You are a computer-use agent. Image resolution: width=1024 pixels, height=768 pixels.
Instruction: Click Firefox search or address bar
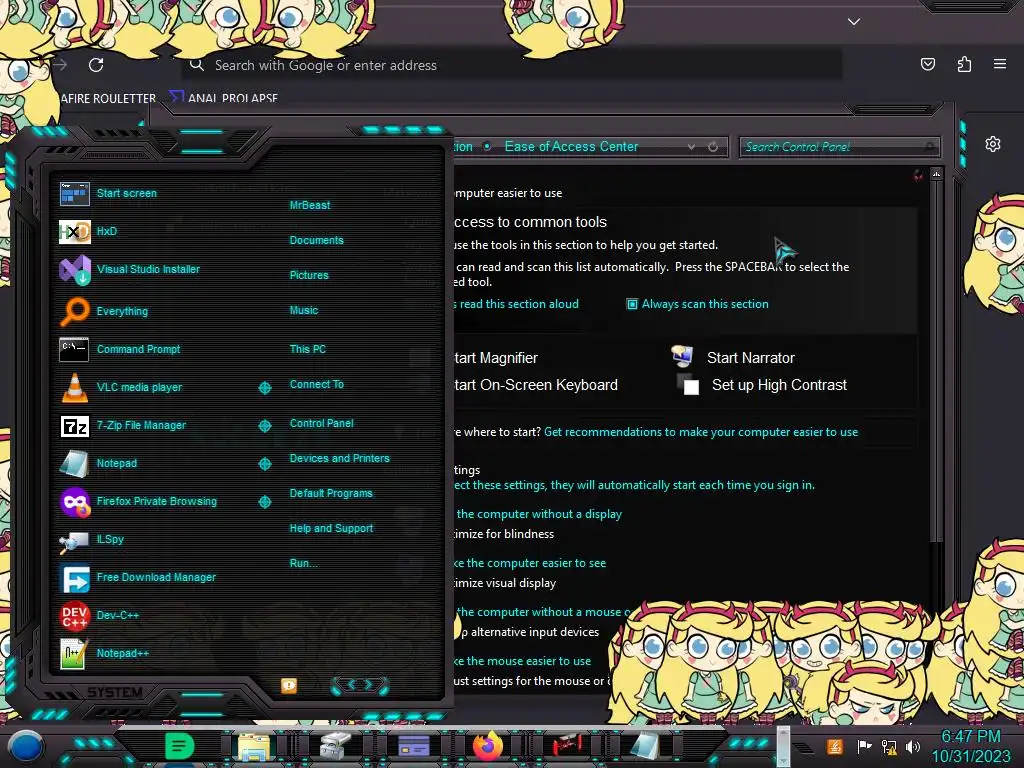coord(511,65)
